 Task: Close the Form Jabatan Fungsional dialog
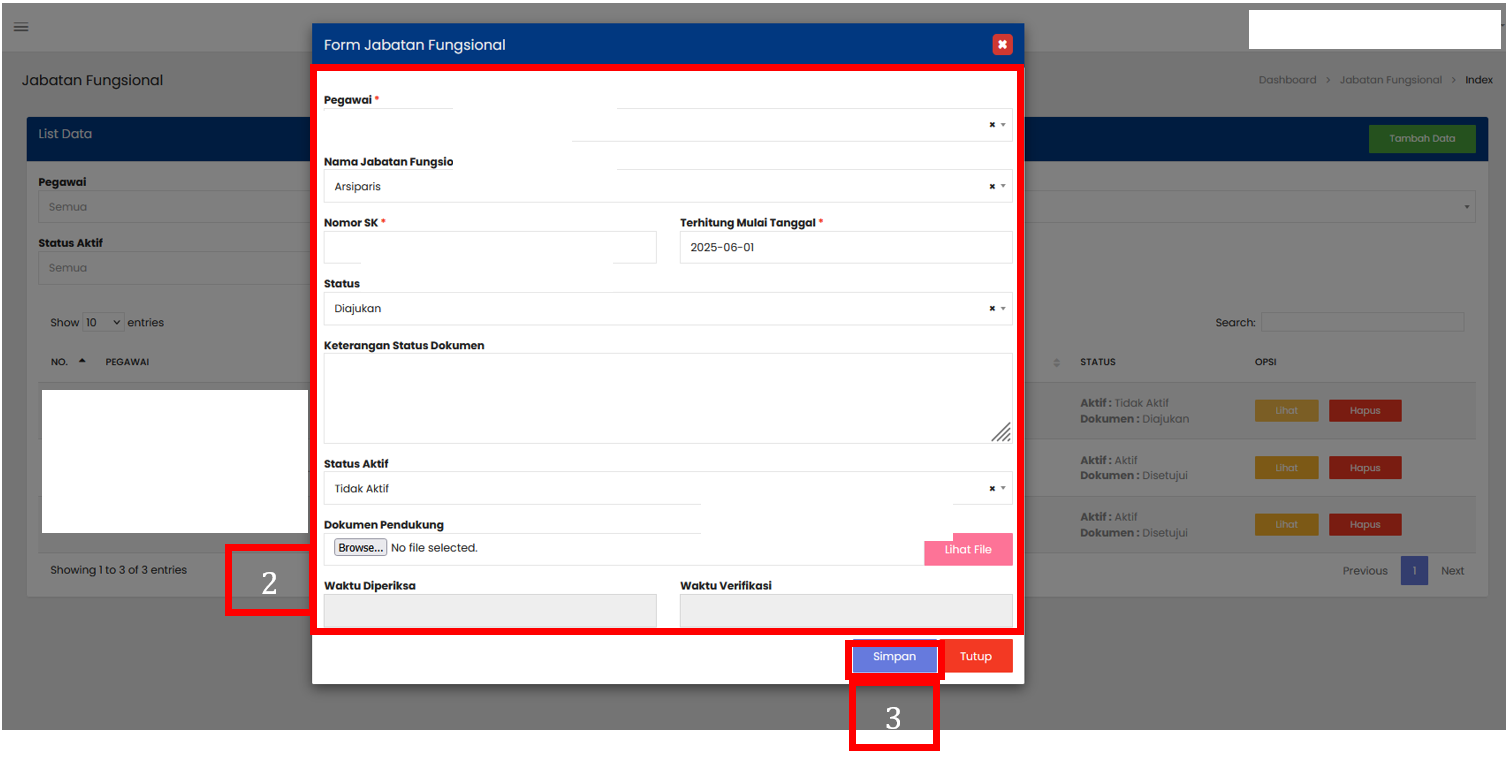[x=1002, y=44]
